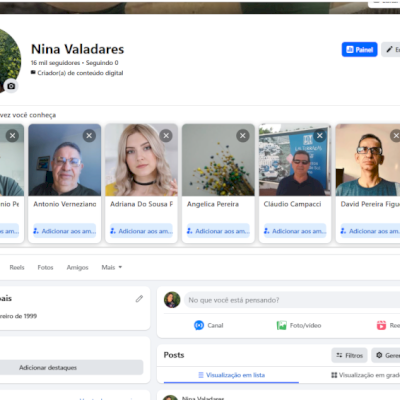400x400 pixels.
Task: Edit personal details with pencil icon
Action: (x=139, y=299)
